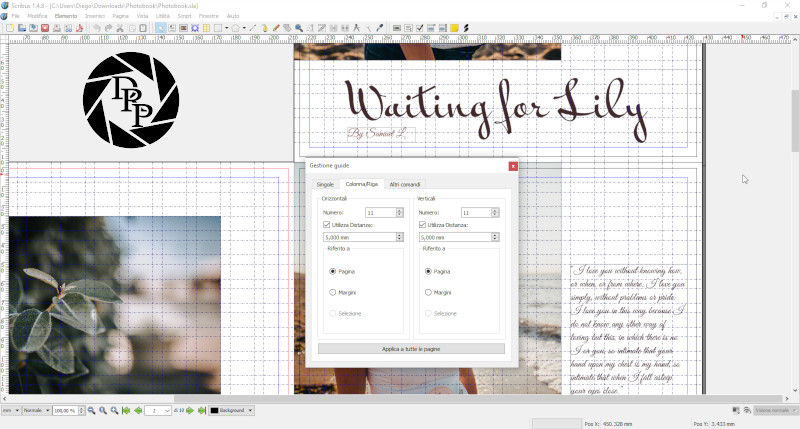Expand the page number combo box
Screen dimensions: 800x429
(x=169, y=411)
